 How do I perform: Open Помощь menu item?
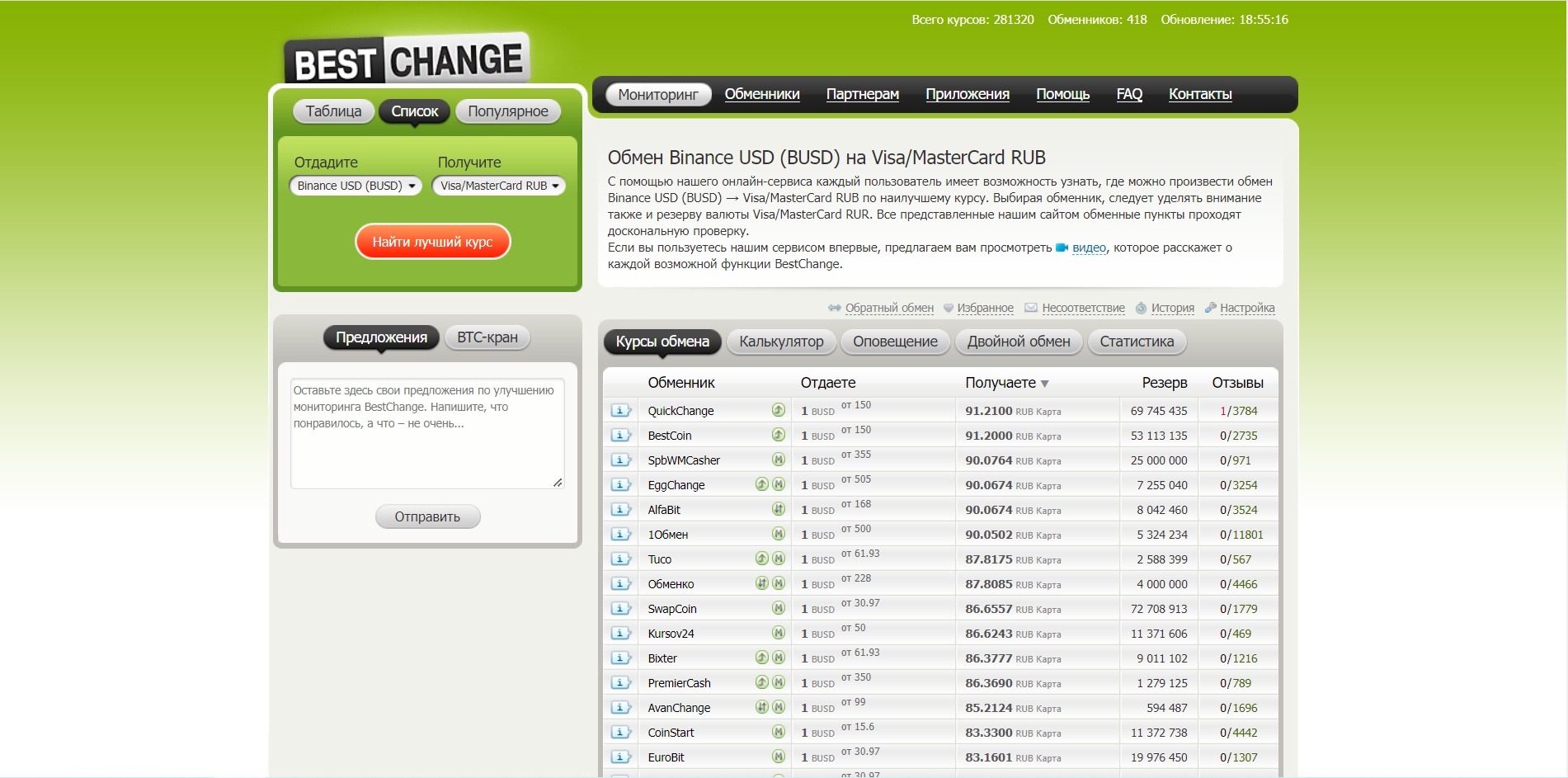1062,94
